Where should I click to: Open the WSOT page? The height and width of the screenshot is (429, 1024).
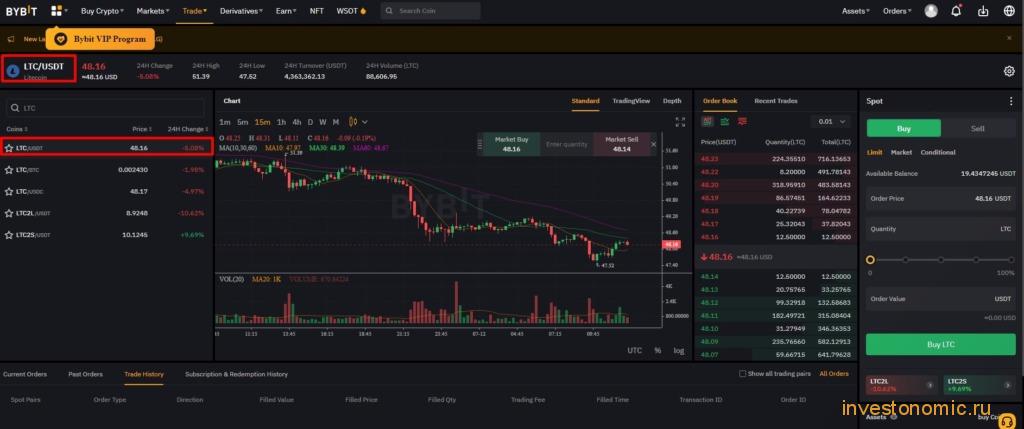tap(351, 11)
